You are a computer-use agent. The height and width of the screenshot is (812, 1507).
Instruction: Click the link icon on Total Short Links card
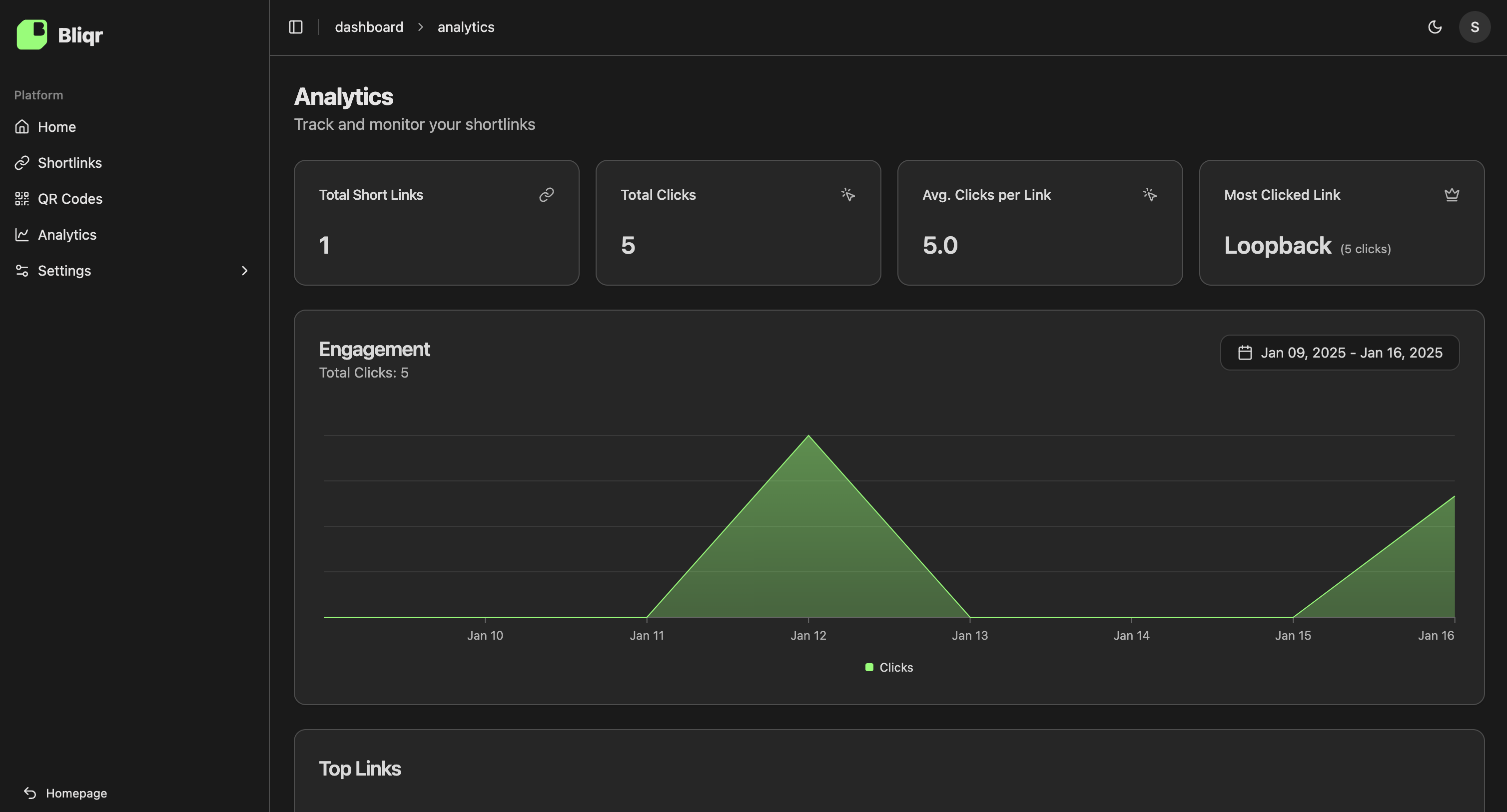(x=547, y=195)
